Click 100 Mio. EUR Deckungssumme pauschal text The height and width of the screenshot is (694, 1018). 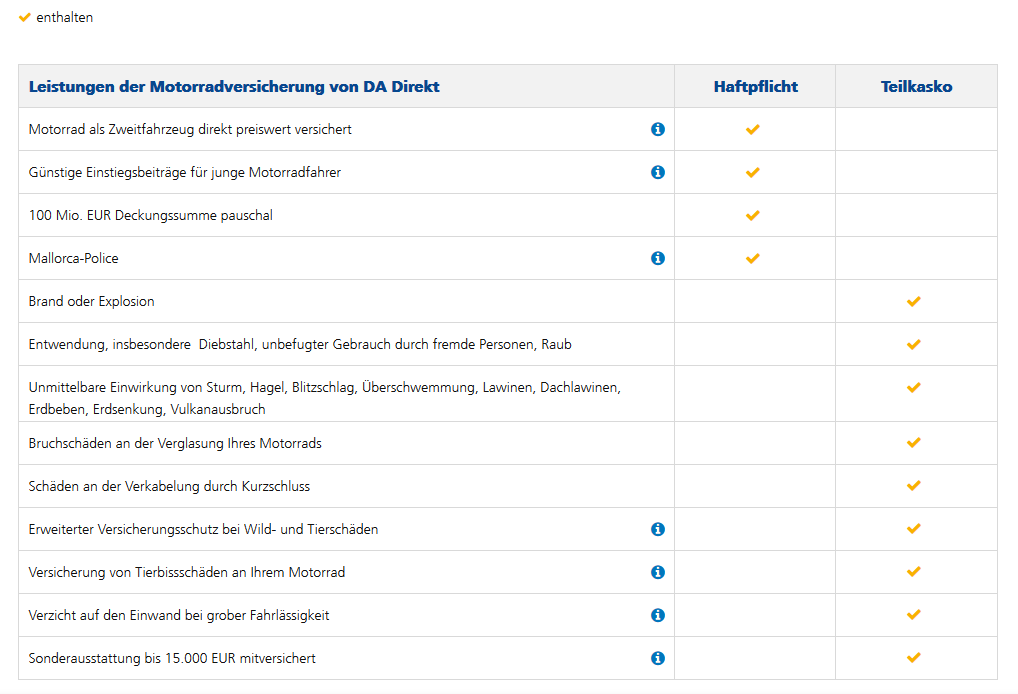pyautogui.click(x=151, y=216)
